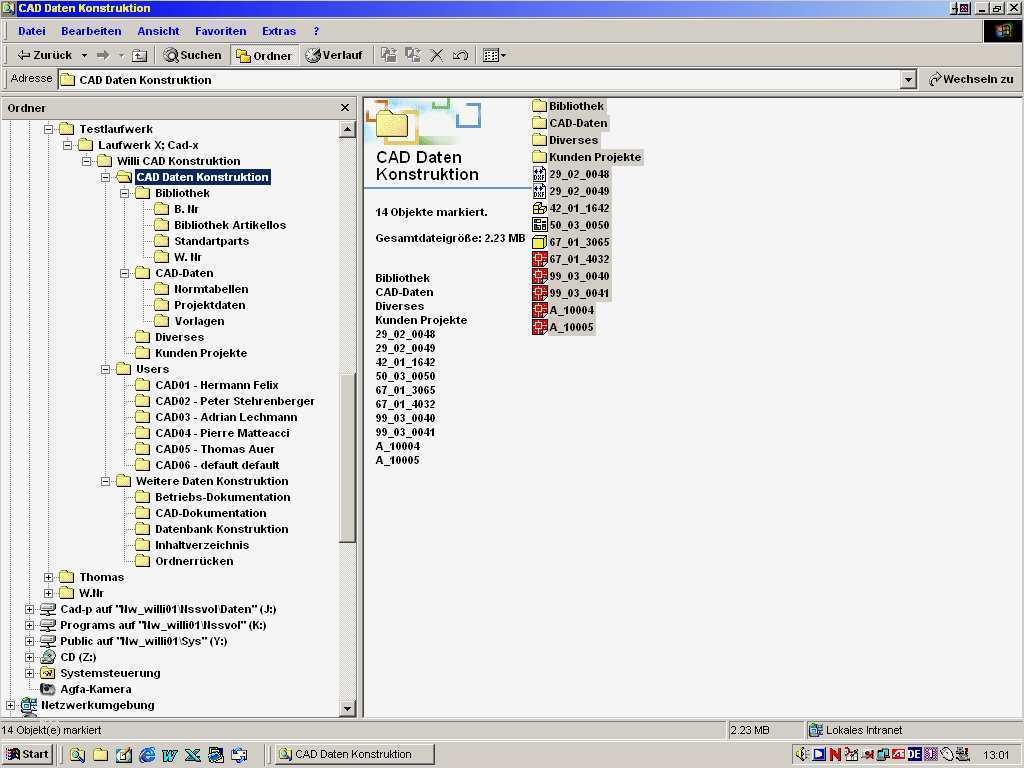The height and width of the screenshot is (768, 1024).
Task: Expand the Thomas folder in tree
Action: tap(48, 577)
